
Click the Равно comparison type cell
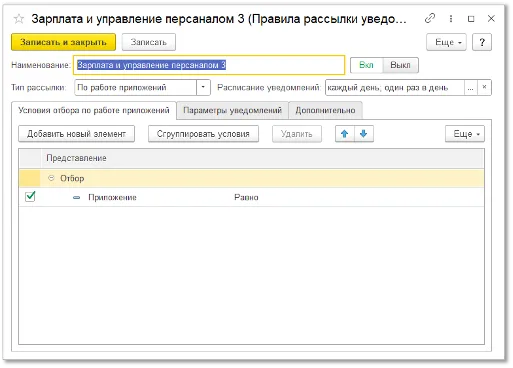(x=246, y=197)
